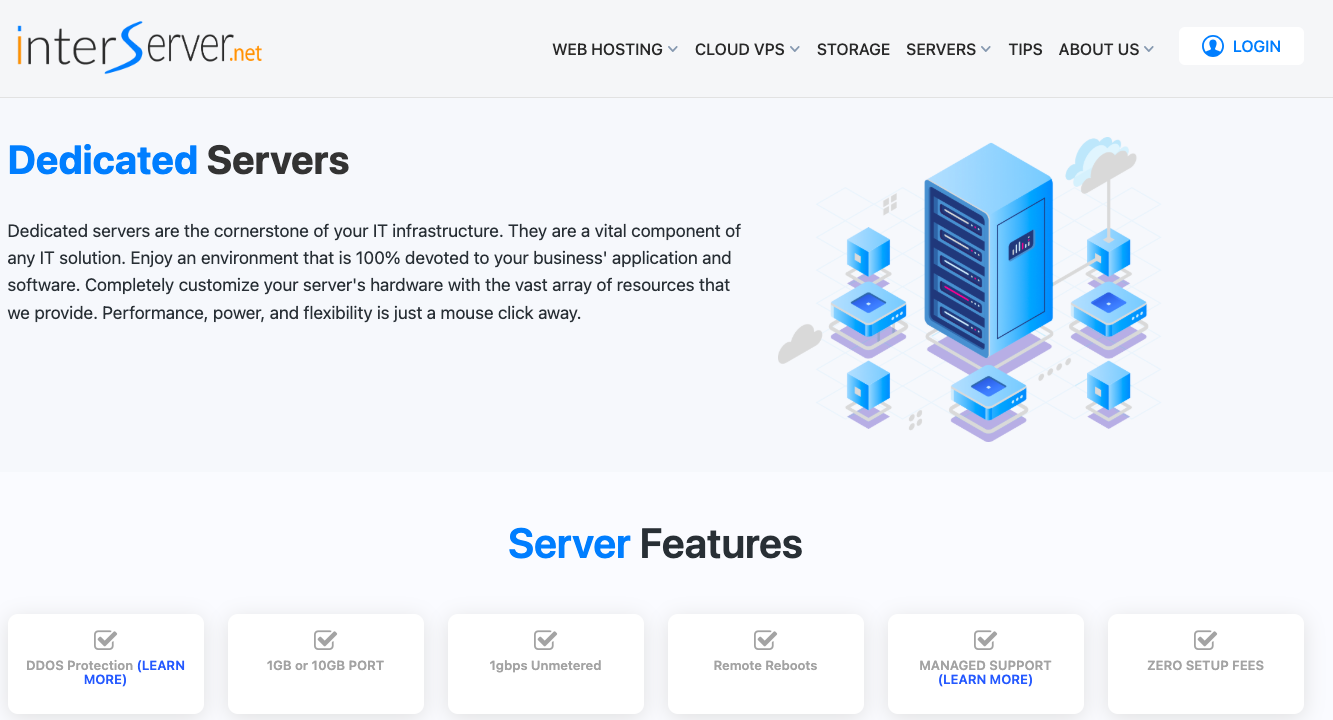Expand the About Us dropdown chevron
Viewport: 1333px width, 720px height.
coord(1149,49)
